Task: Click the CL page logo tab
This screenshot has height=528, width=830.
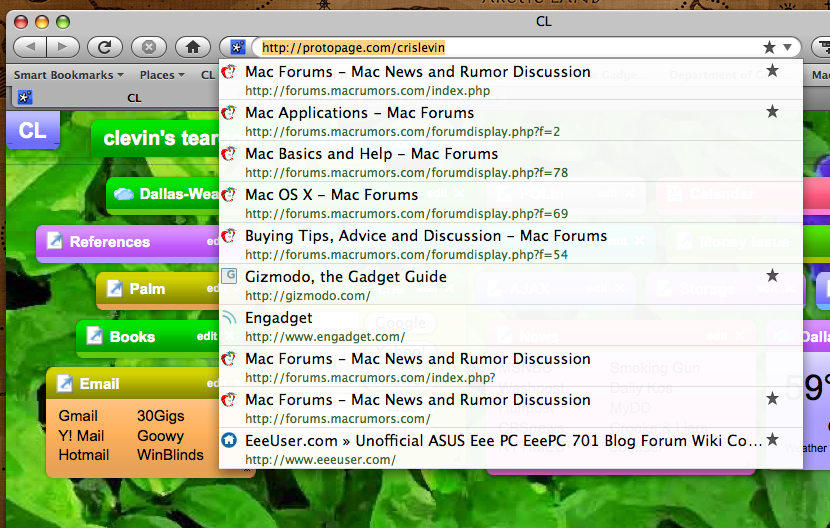Action: [x=33, y=131]
